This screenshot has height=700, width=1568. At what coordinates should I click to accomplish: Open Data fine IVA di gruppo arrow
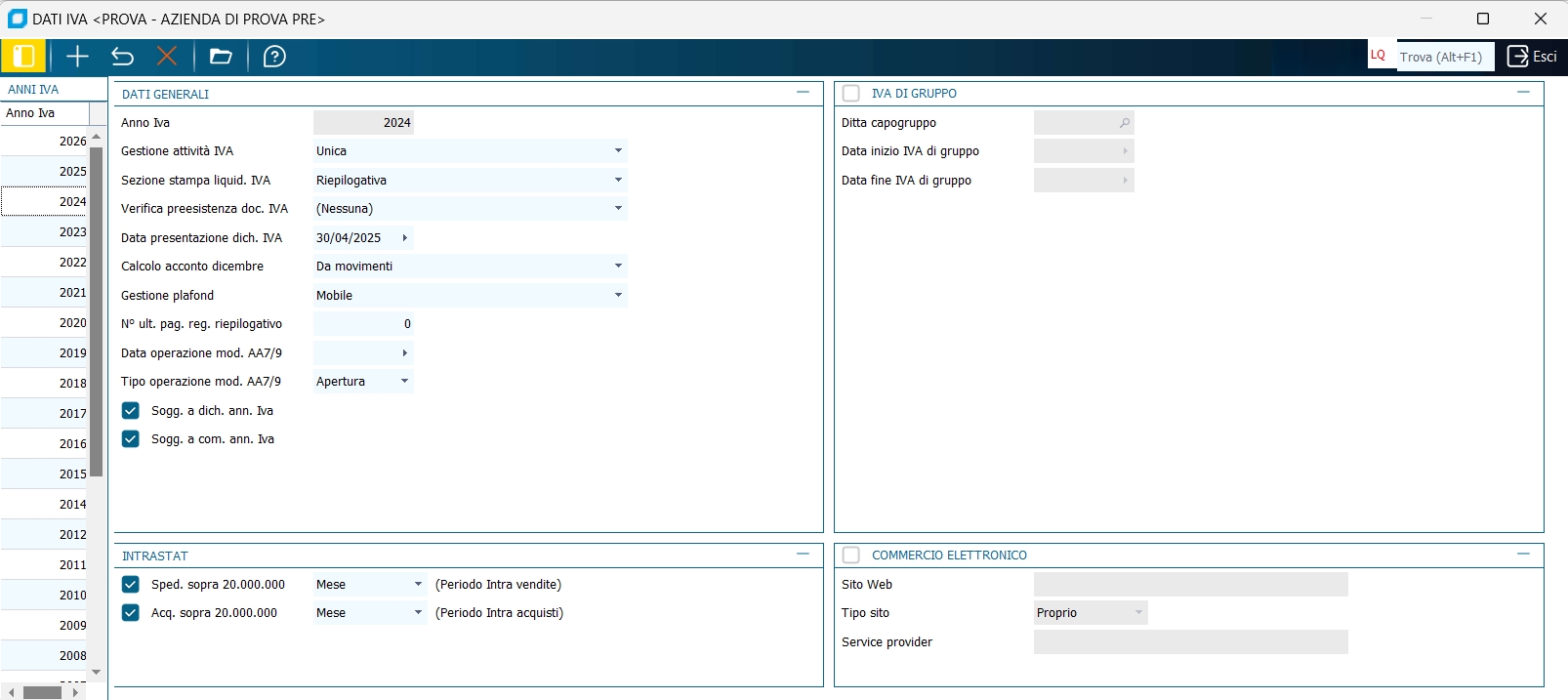click(x=1125, y=181)
